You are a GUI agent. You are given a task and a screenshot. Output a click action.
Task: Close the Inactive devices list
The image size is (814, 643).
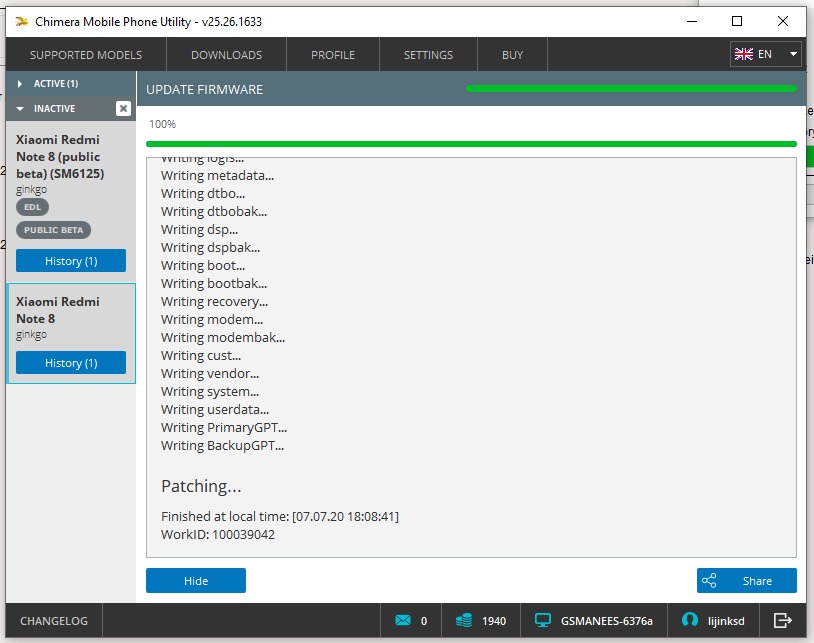(x=123, y=108)
